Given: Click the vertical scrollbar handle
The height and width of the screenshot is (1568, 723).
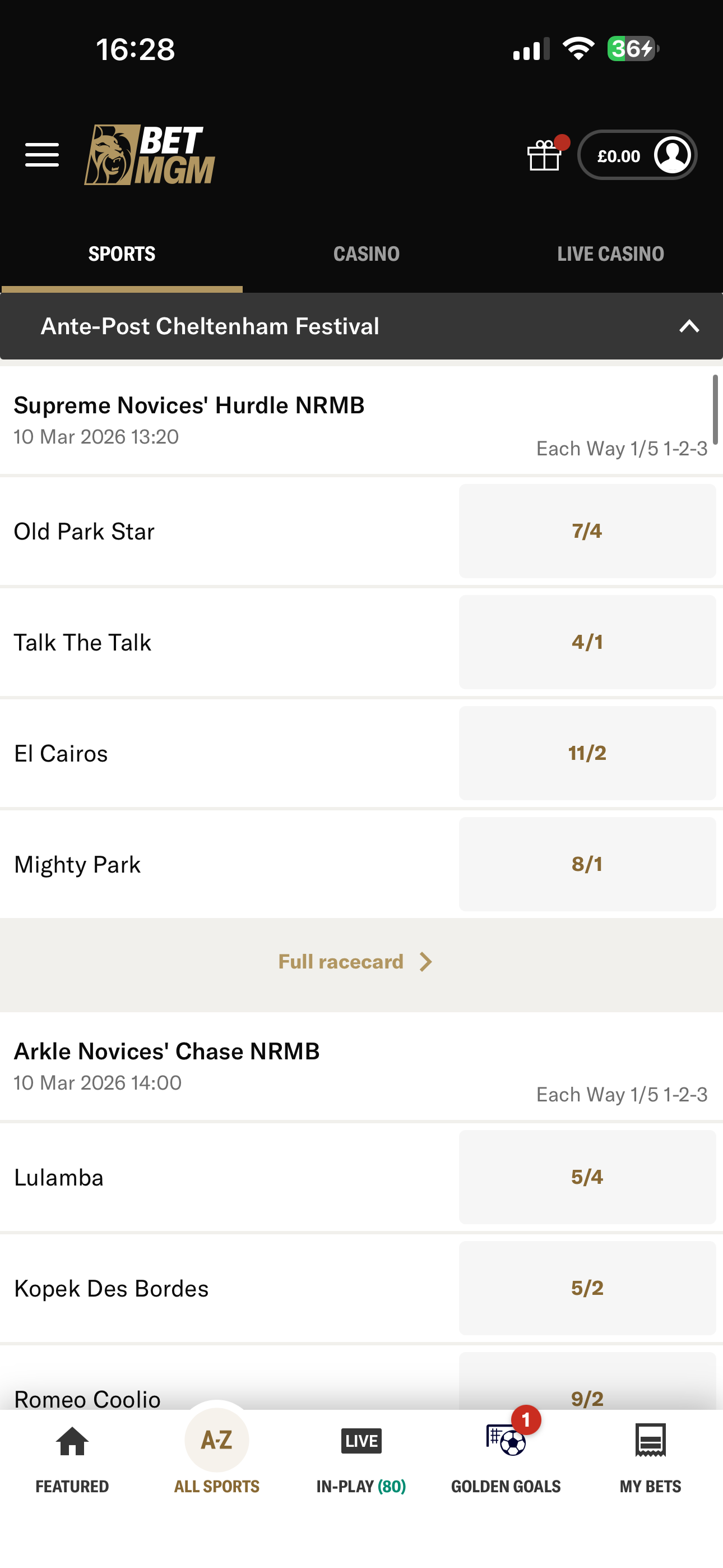Looking at the screenshot, I should (715, 409).
